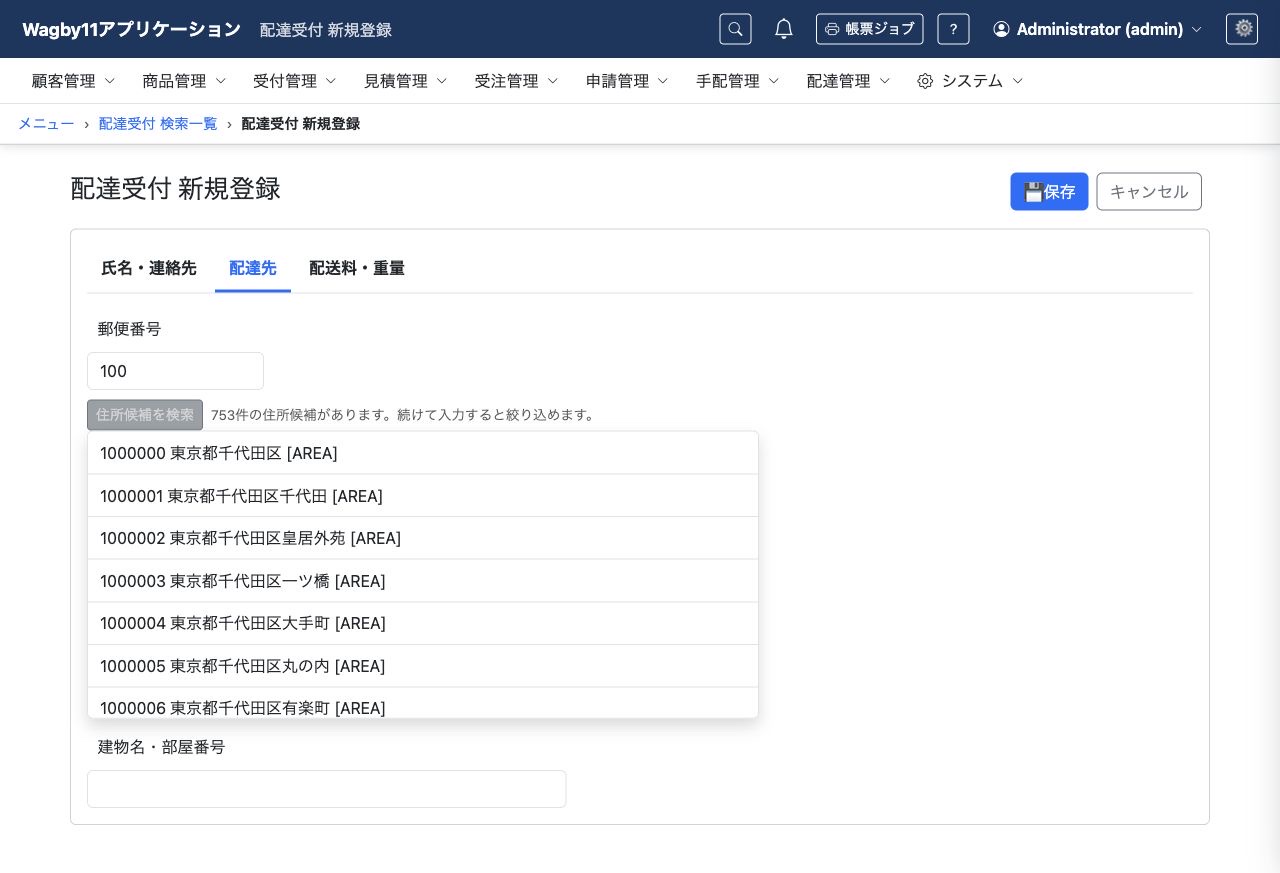Click the 保存 save button

click(x=1049, y=192)
